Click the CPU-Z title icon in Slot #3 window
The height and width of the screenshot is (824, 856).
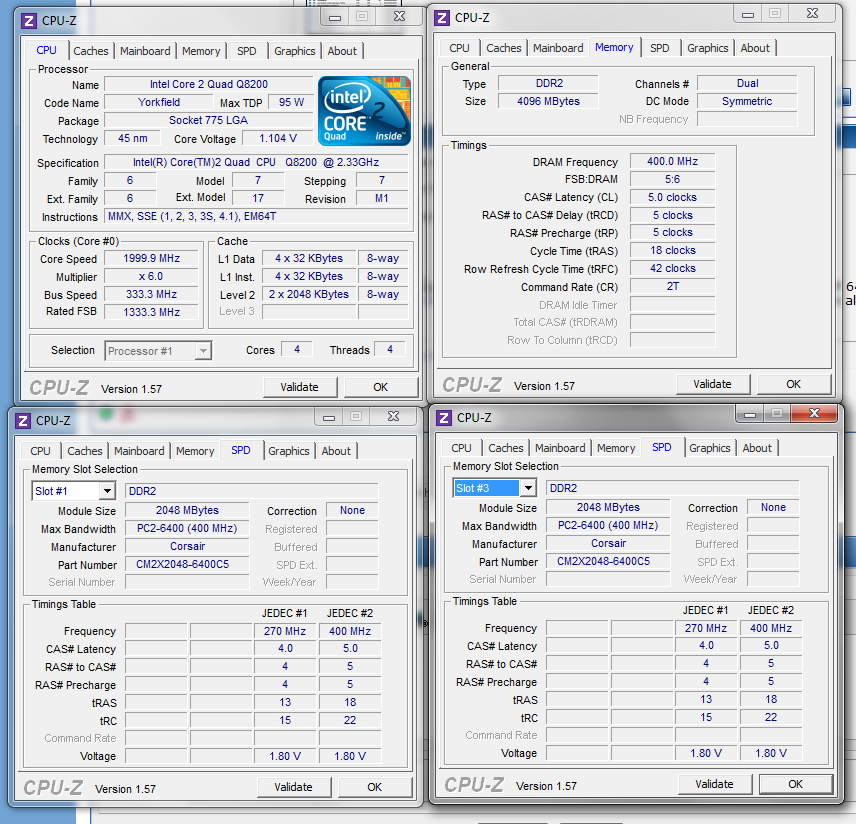[x=443, y=418]
